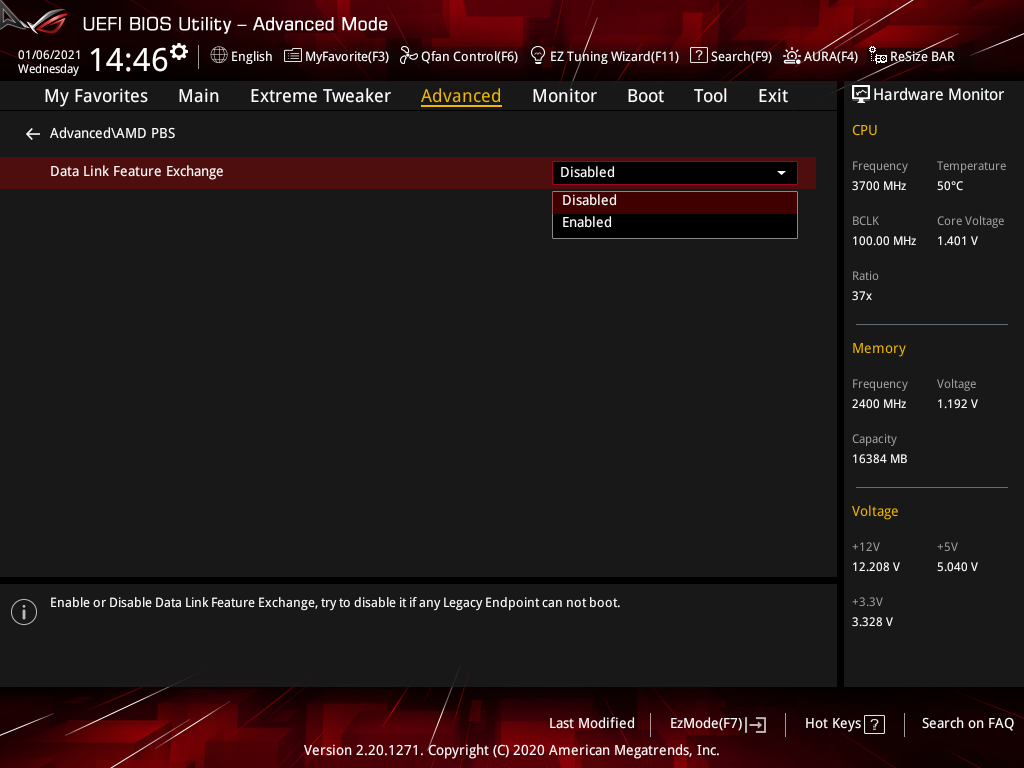Click the 3700 MHz CPU frequency value
1024x768 pixels.
coord(878,186)
